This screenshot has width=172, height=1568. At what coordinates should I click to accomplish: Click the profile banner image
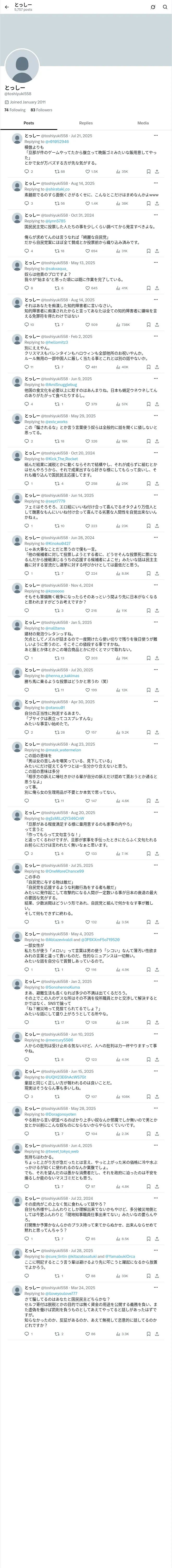point(86,39)
